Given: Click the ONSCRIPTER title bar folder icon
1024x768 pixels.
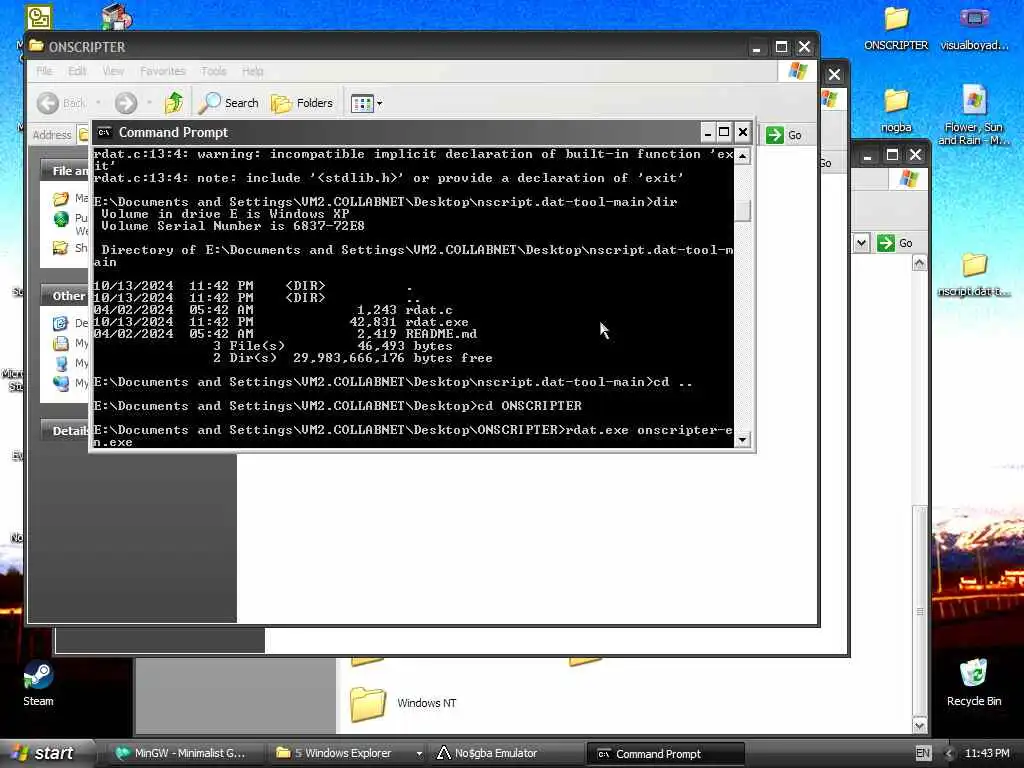Looking at the screenshot, I should 37,46.
